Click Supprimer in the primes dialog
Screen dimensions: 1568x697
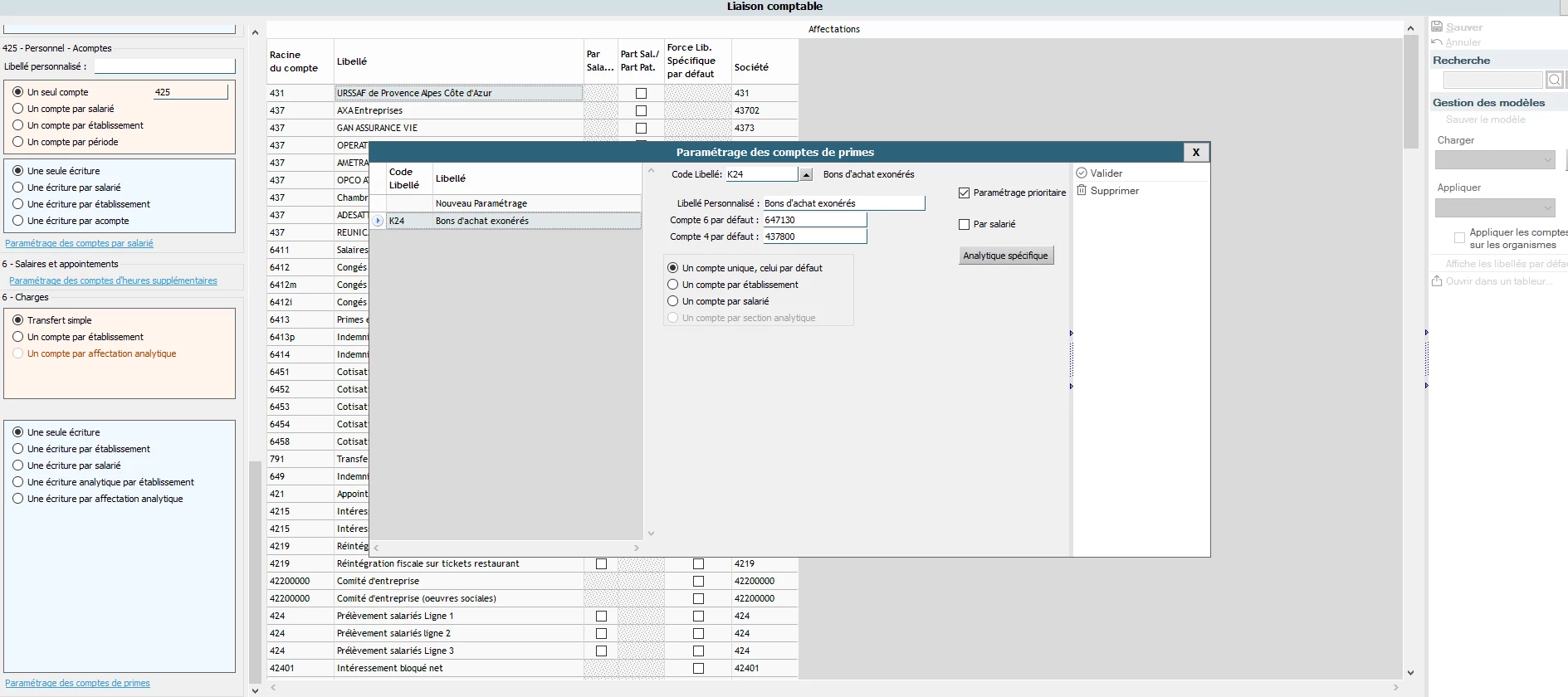pyautogui.click(x=1114, y=191)
